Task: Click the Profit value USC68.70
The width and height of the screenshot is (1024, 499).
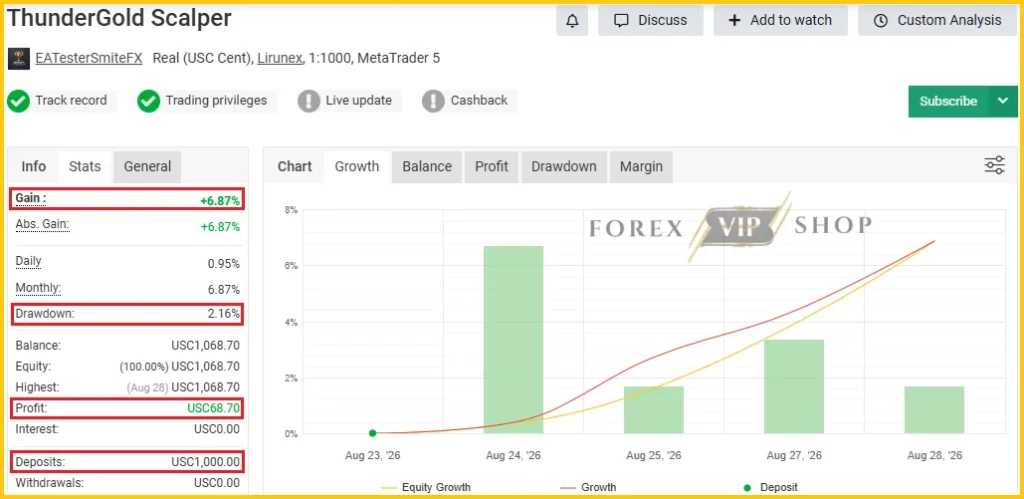Action: [215, 409]
